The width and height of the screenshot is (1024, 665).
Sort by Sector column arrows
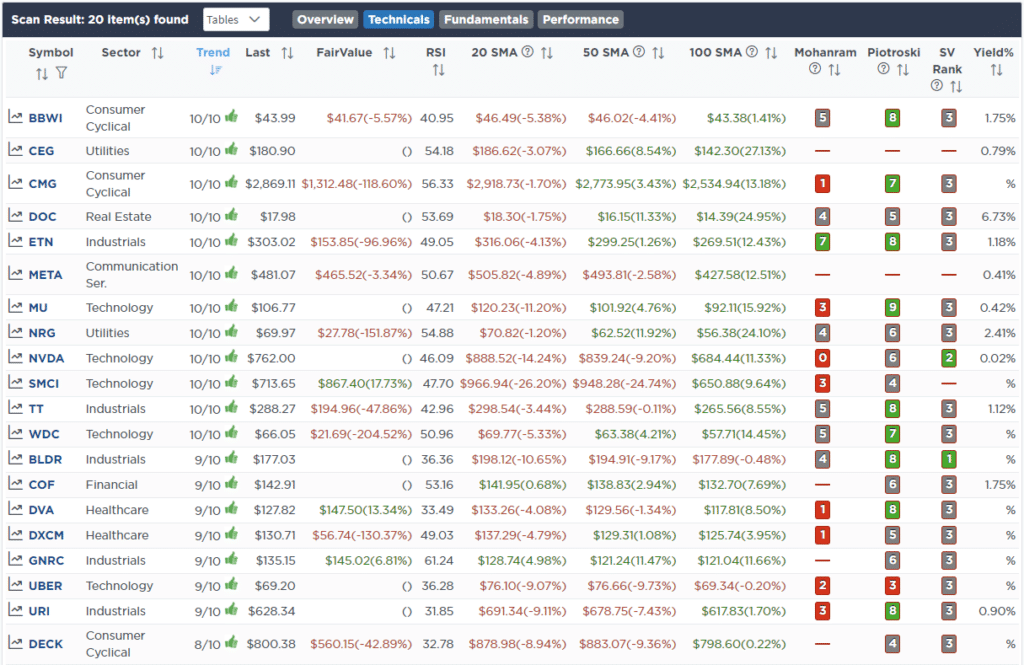click(157, 53)
